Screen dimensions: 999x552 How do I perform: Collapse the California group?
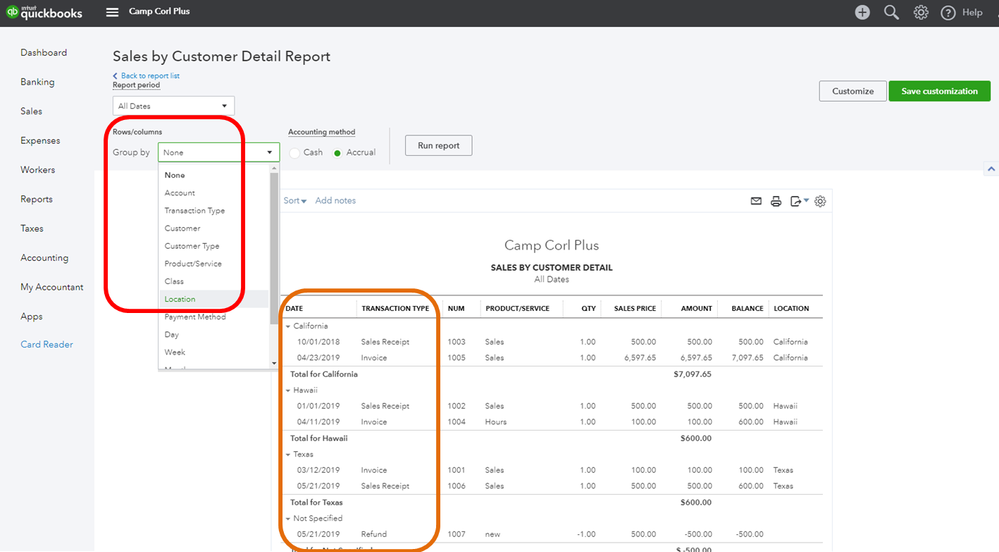click(x=288, y=326)
